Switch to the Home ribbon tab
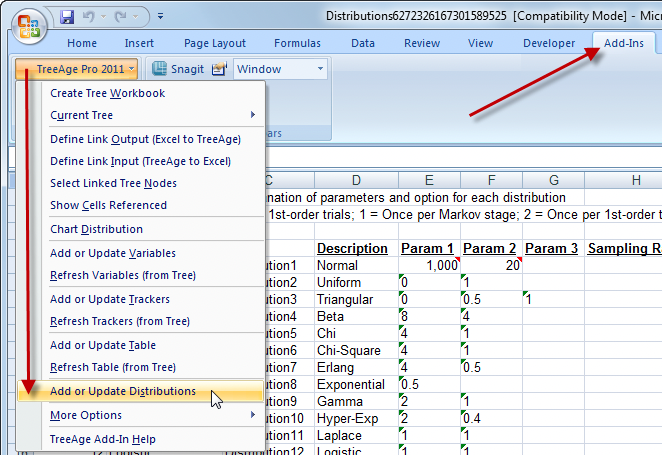 coord(82,43)
